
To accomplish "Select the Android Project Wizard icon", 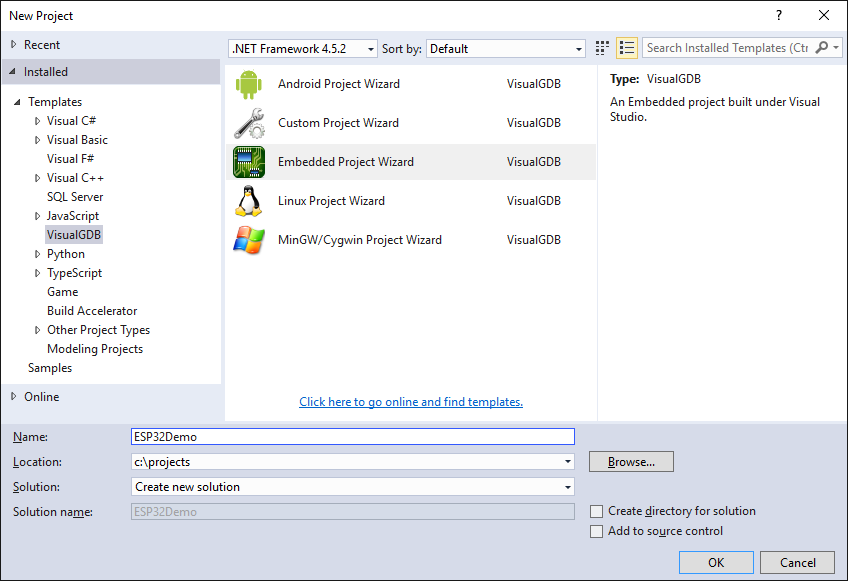I will [x=249, y=84].
